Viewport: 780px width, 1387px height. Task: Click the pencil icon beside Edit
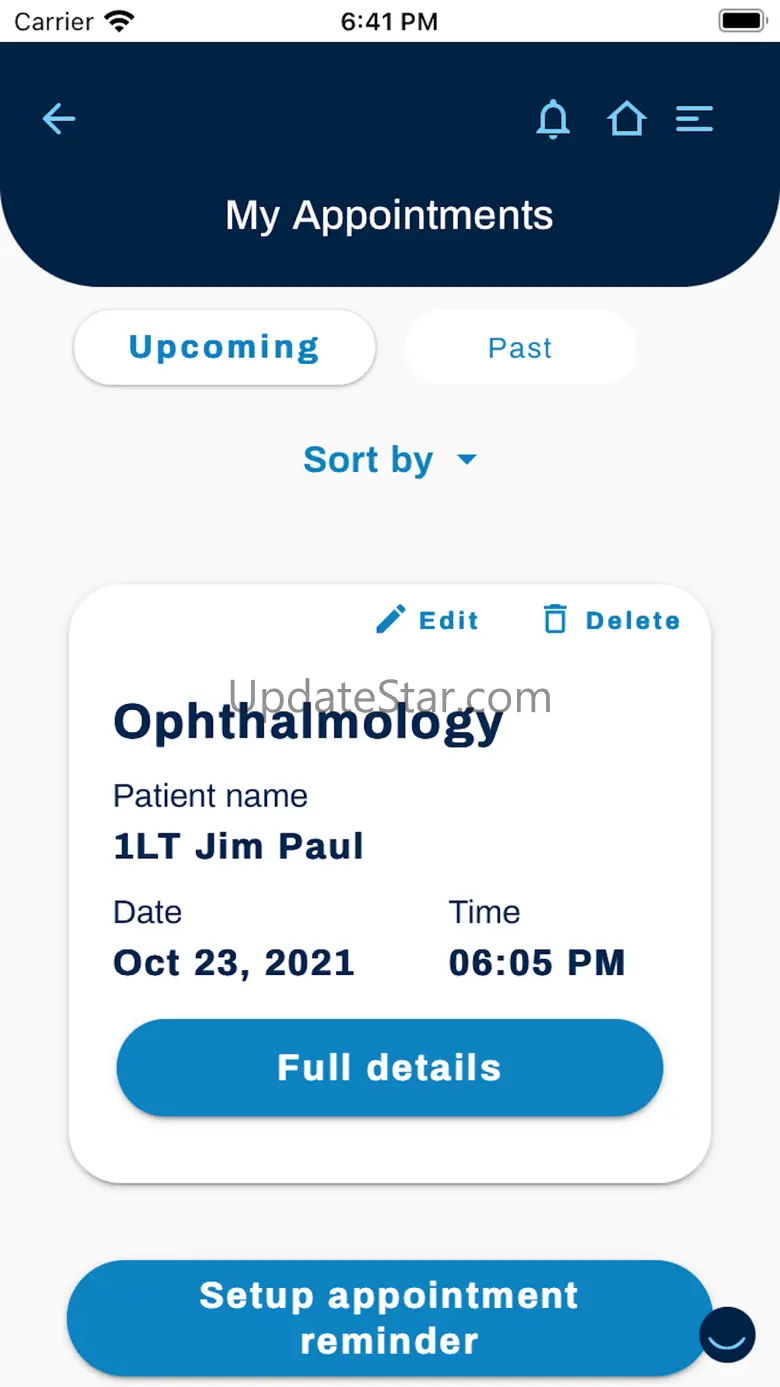coord(391,620)
